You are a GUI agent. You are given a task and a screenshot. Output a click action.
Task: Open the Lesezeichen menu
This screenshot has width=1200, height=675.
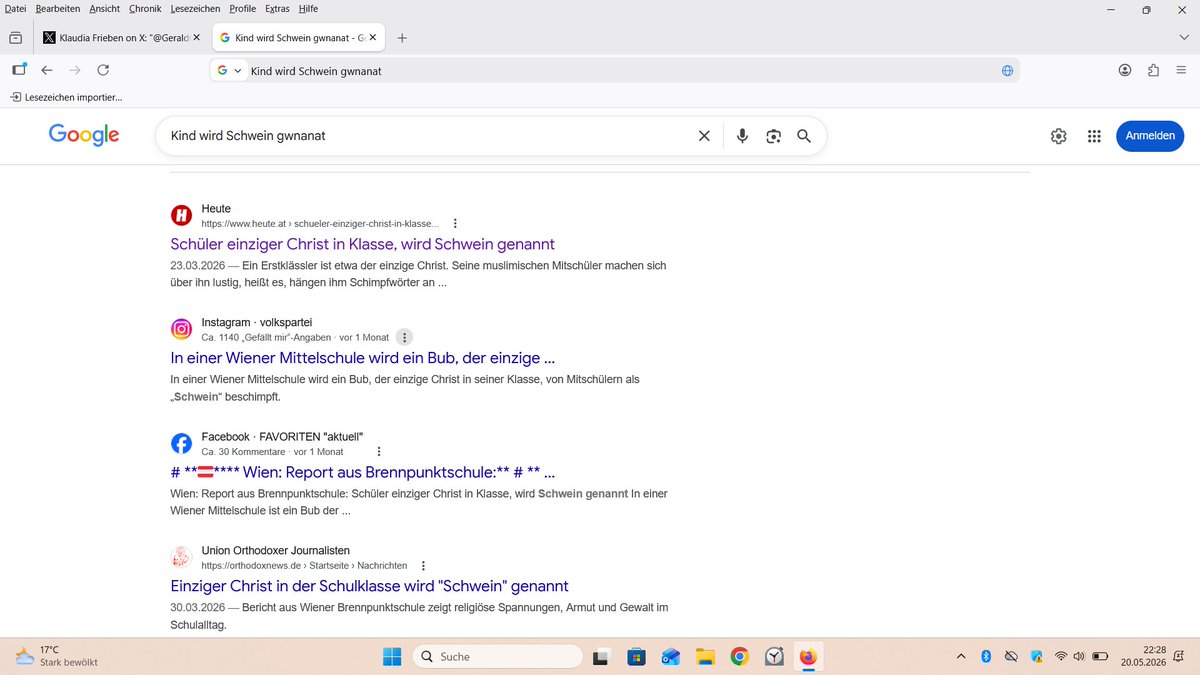click(x=195, y=8)
